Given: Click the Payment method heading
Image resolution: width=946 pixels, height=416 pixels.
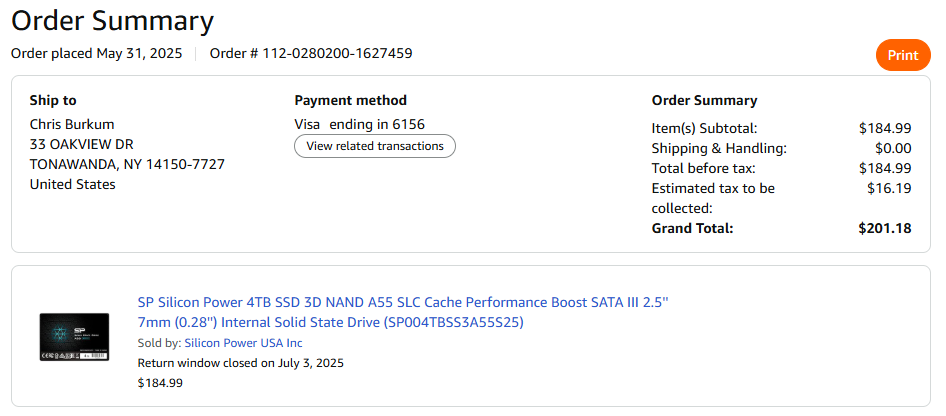Looking at the screenshot, I should tap(350, 100).
